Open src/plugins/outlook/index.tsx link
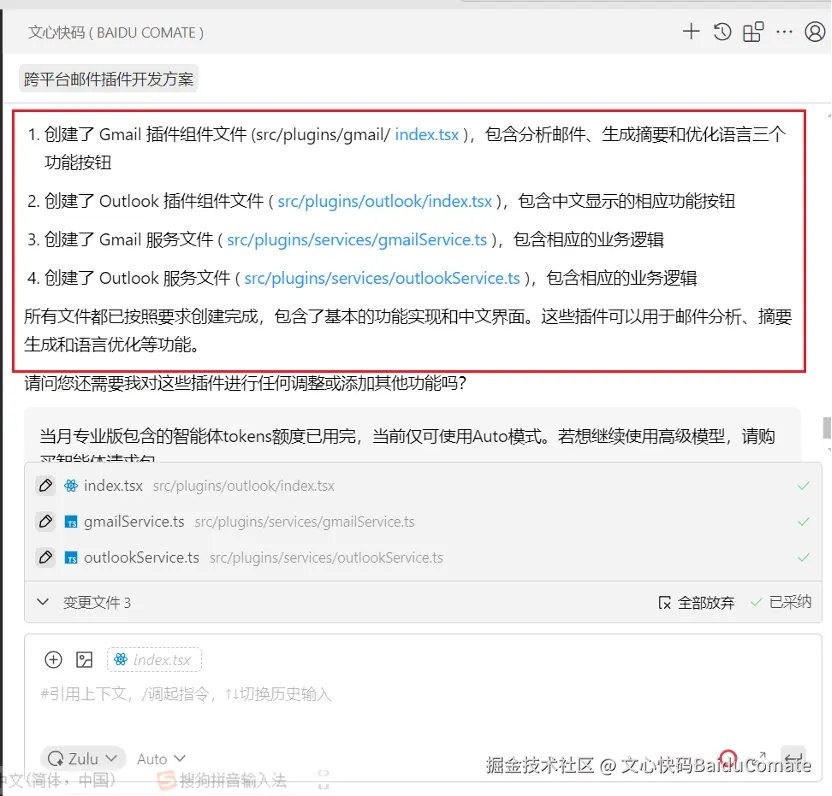The width and height of the screenshot is (832, 796). click(385, 202)
